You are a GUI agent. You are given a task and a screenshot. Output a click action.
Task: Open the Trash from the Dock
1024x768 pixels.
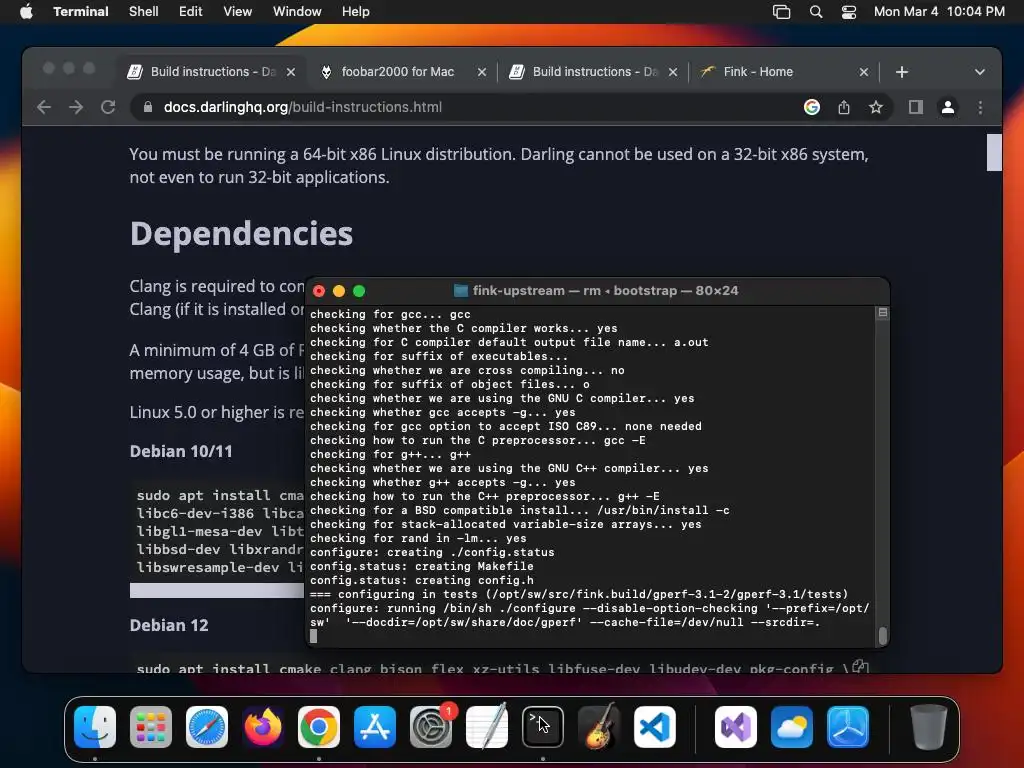click(x=929, y=727)
